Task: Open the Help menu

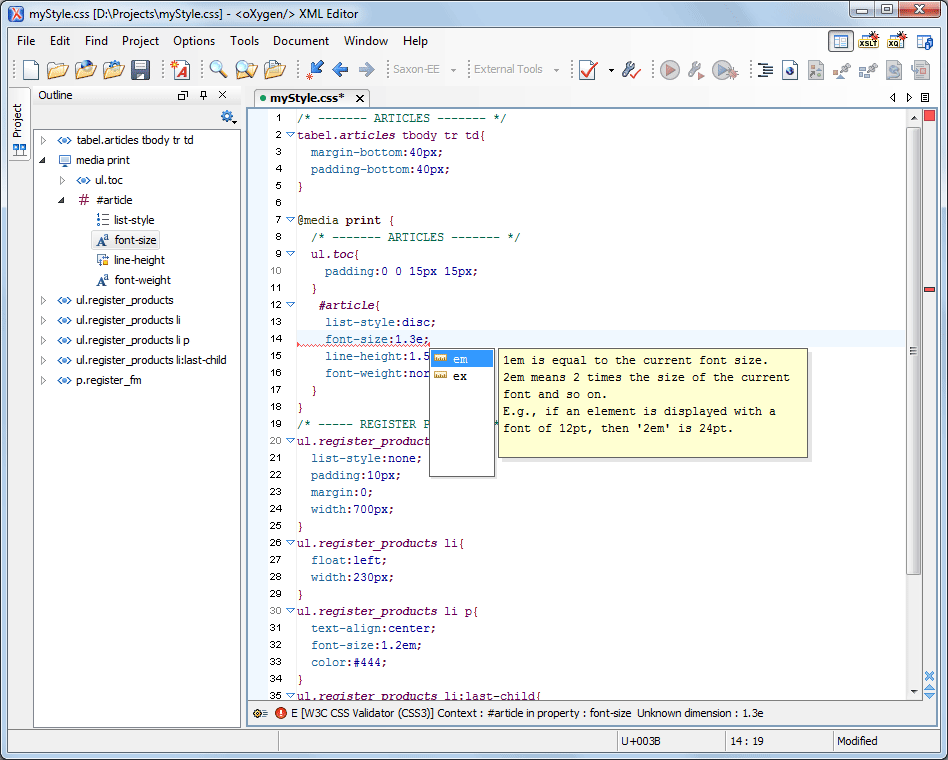Action: (x=415, y=41)
